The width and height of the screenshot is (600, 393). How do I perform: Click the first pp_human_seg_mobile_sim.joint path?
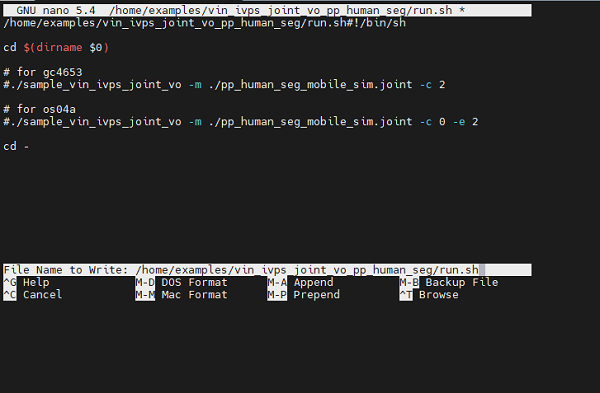click(x=310, y=85)
